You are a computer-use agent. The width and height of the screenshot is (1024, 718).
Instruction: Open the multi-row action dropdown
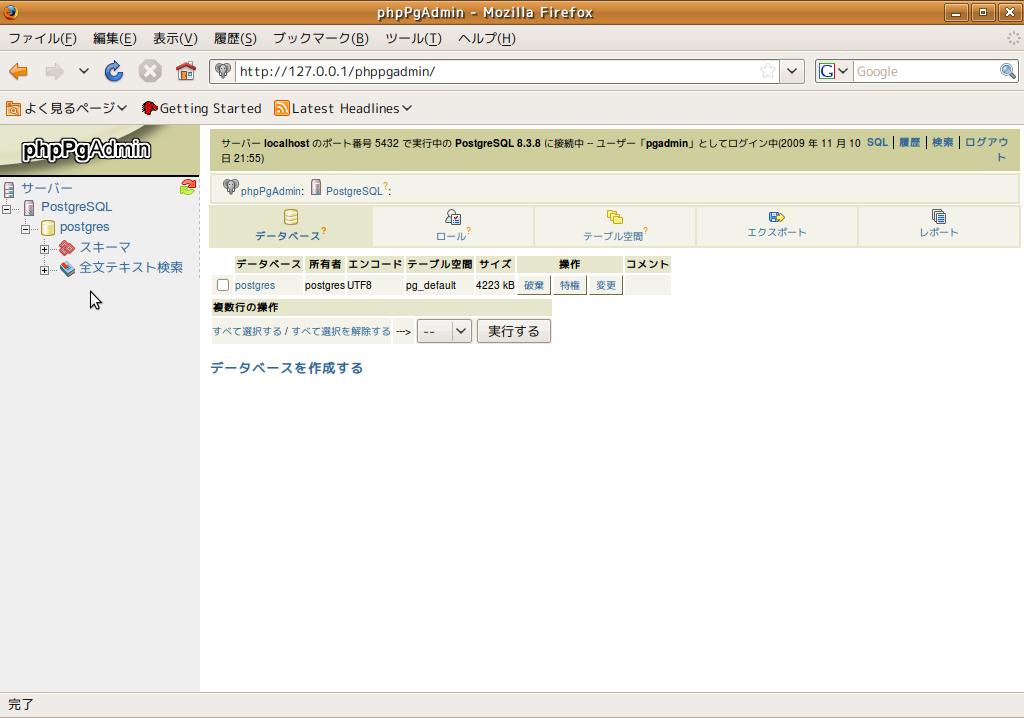point(444,331)
